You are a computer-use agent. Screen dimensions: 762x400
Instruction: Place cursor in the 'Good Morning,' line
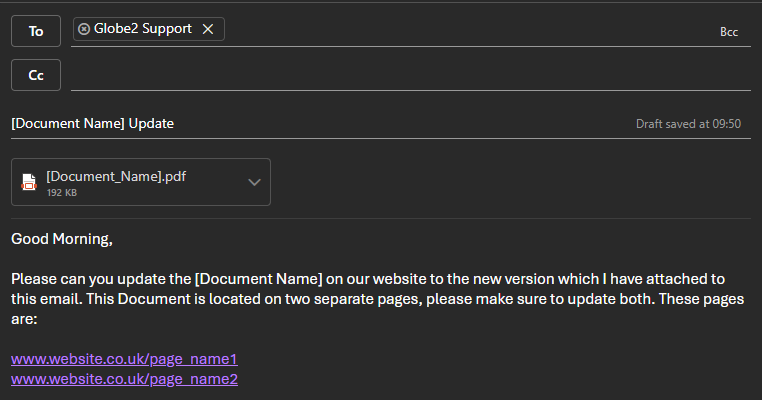point(62,239)
